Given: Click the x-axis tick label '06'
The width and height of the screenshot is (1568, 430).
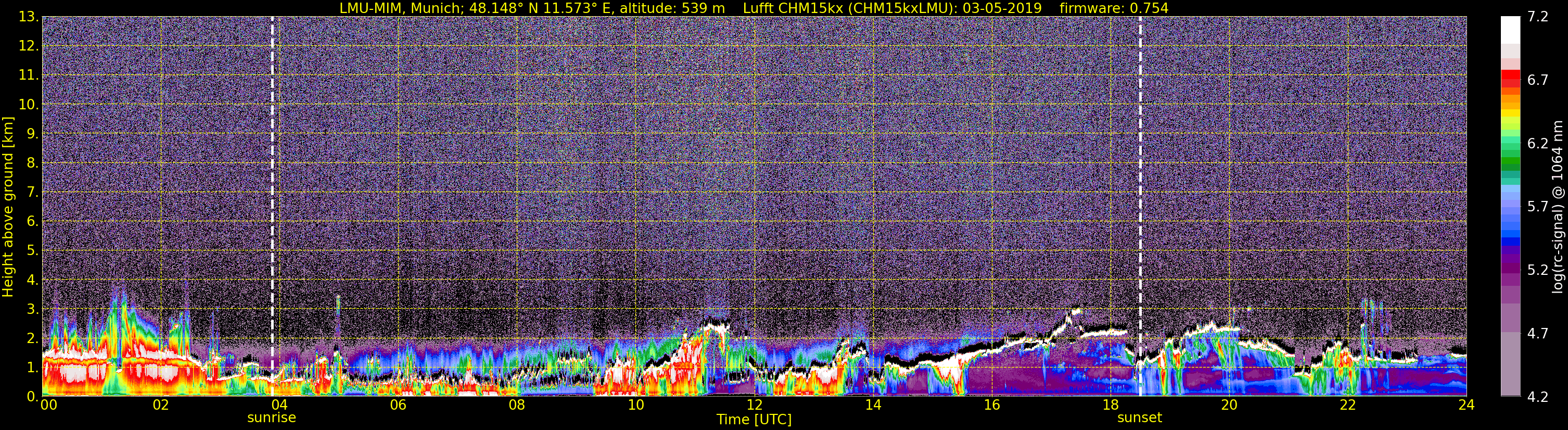Looking at the screenshot, I should pyautogui.click(x=398, y=405).
